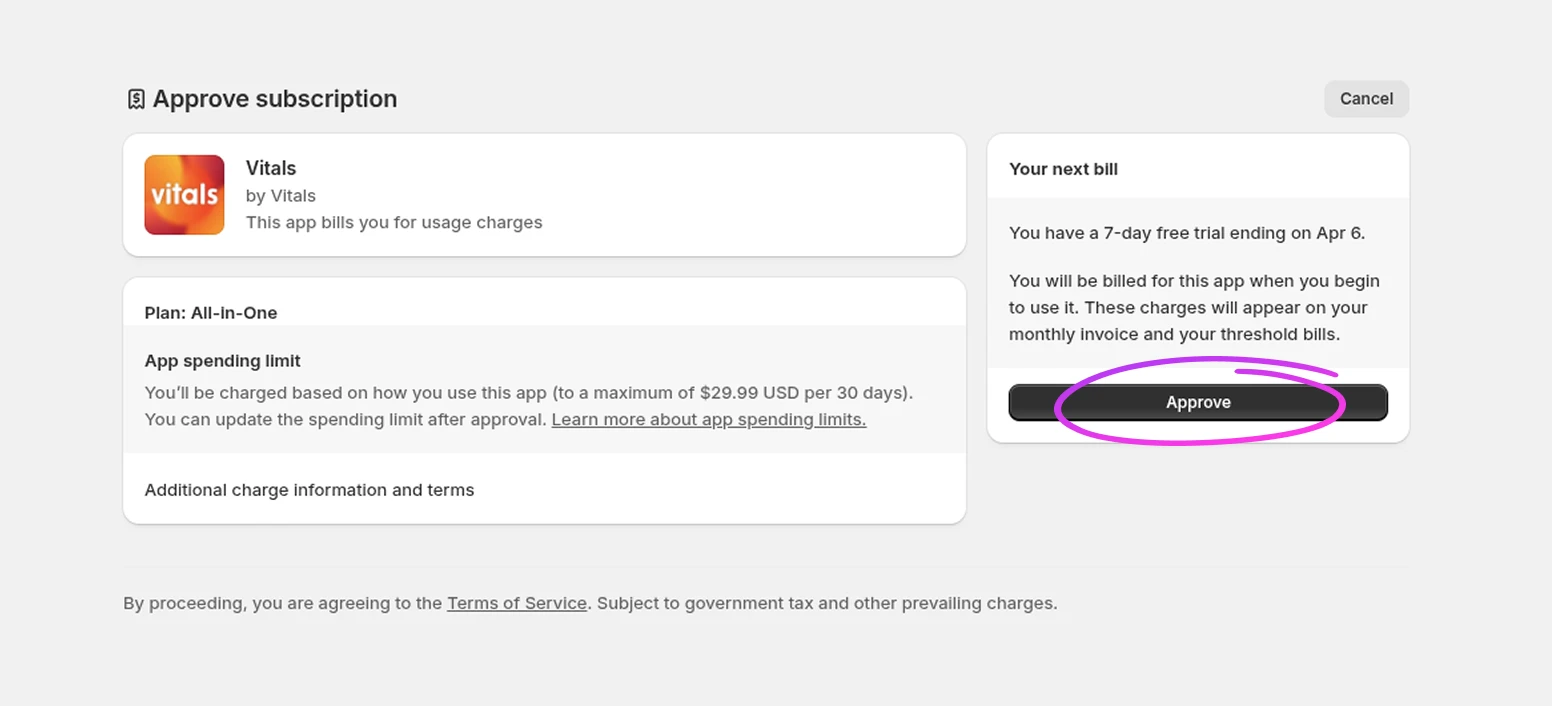
Task: Click the monthly invoice billing paragraph
Action: coord(1194,308)
